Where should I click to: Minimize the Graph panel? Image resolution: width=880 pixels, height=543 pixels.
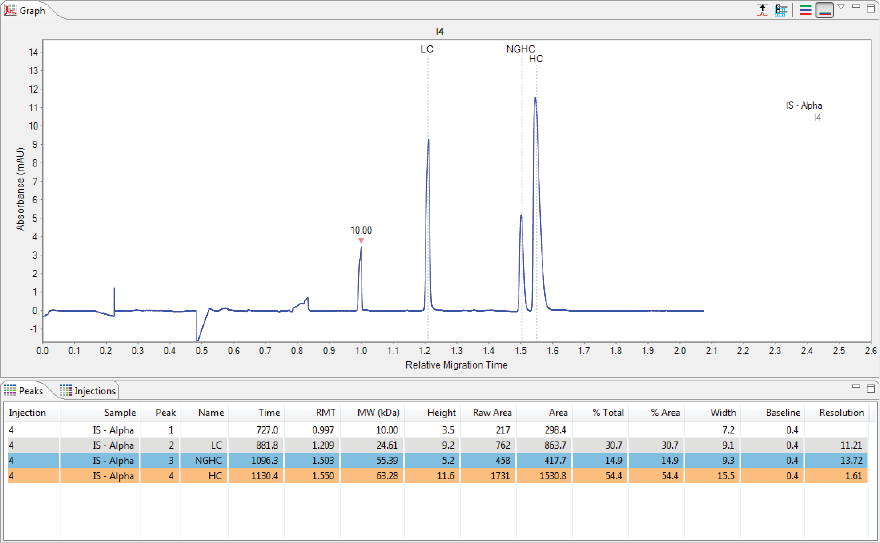click(856, 7)
